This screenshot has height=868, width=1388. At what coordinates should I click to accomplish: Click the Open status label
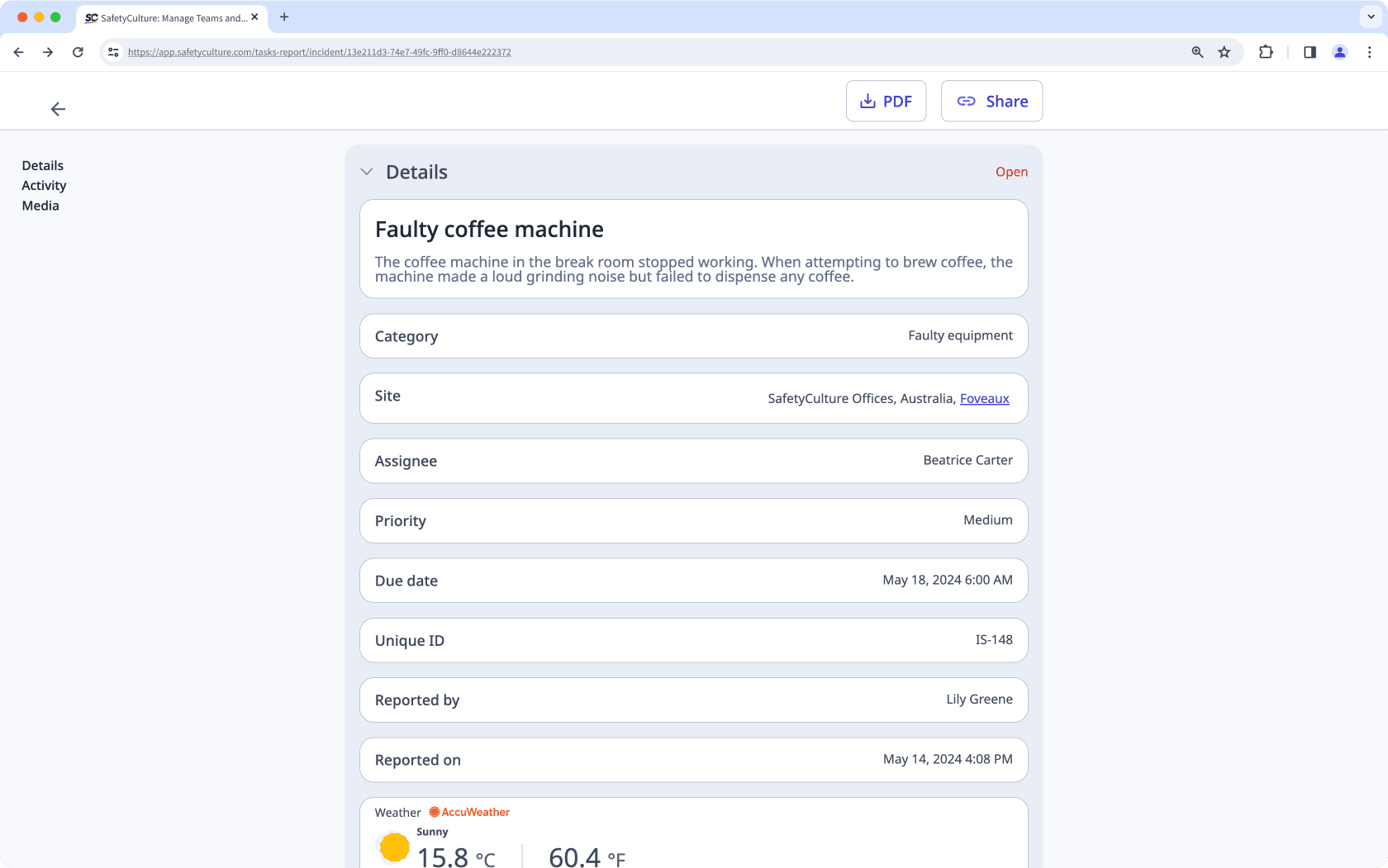1011,172
